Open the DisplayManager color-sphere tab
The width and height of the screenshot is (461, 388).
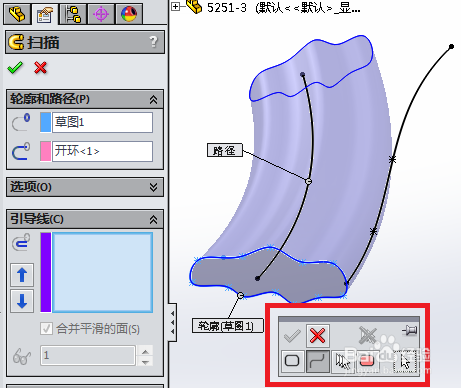129,14
